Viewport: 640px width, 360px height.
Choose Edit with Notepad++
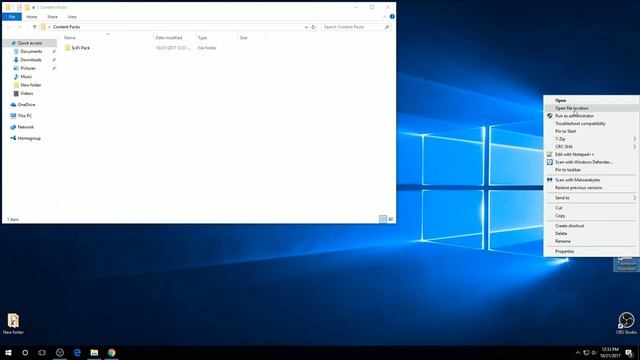(x=592, y=154)
